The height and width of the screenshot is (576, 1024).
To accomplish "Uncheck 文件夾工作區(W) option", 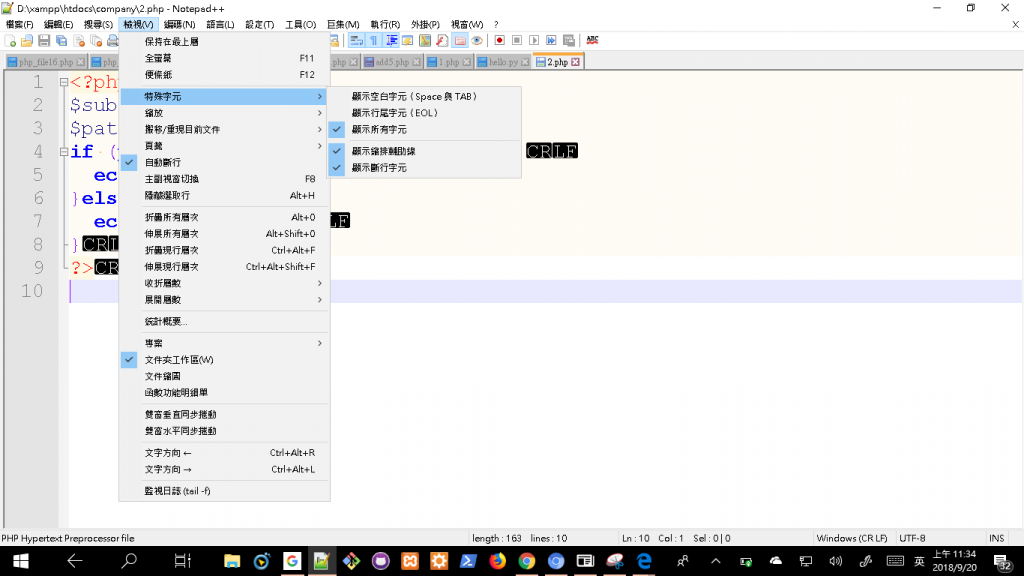I will click(224, 360).
